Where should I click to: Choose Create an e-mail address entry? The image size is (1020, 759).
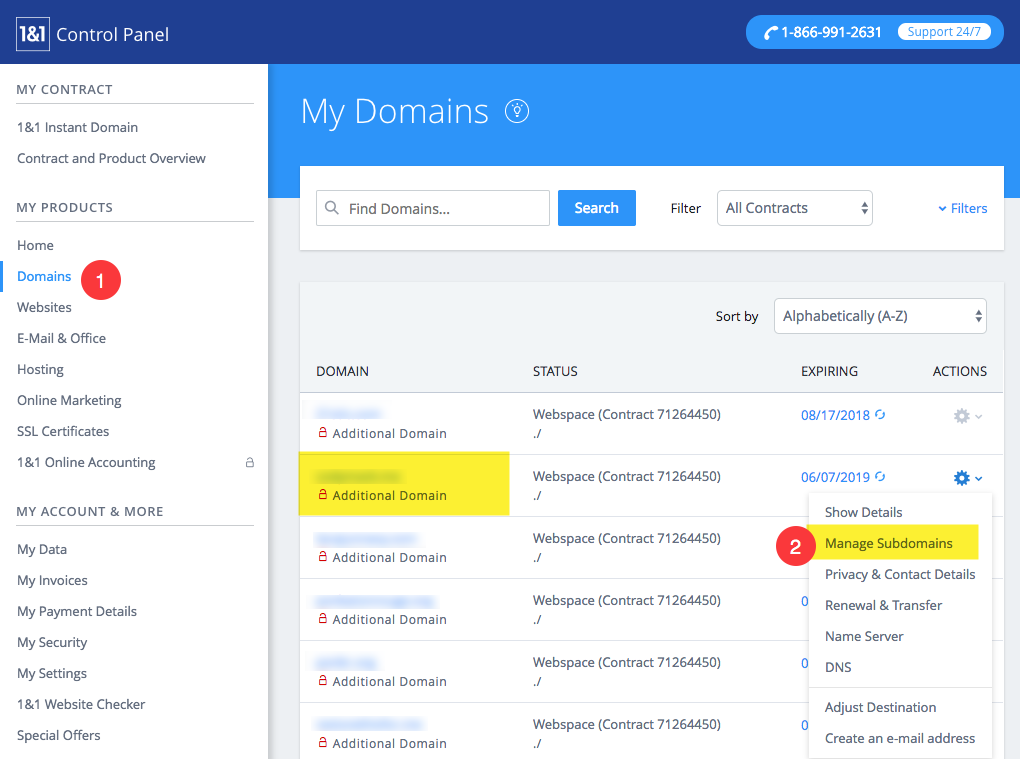click(900, 738)
